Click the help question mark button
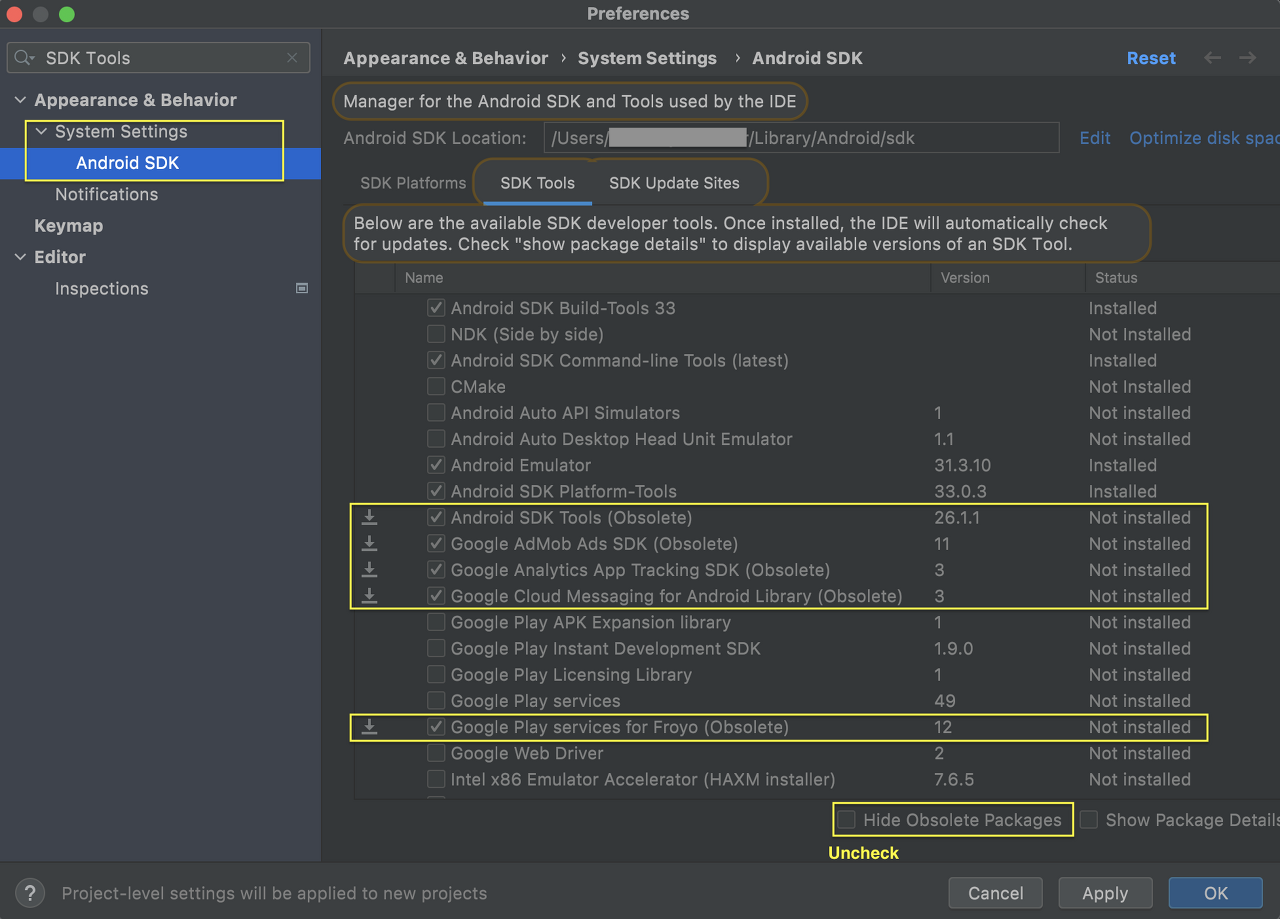 click(x=30, y=893)
